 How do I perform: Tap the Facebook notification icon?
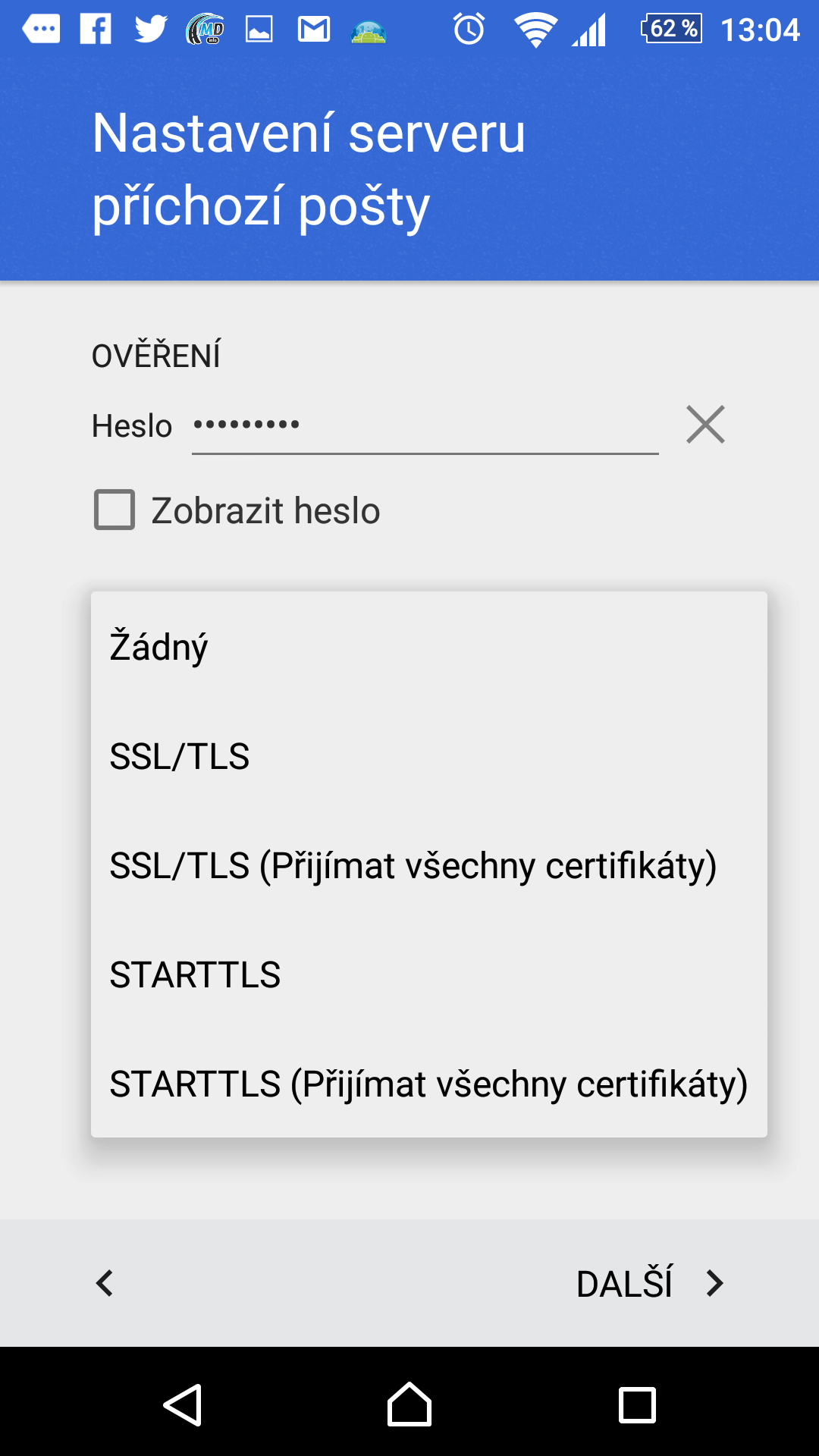[x=96, y=30]
